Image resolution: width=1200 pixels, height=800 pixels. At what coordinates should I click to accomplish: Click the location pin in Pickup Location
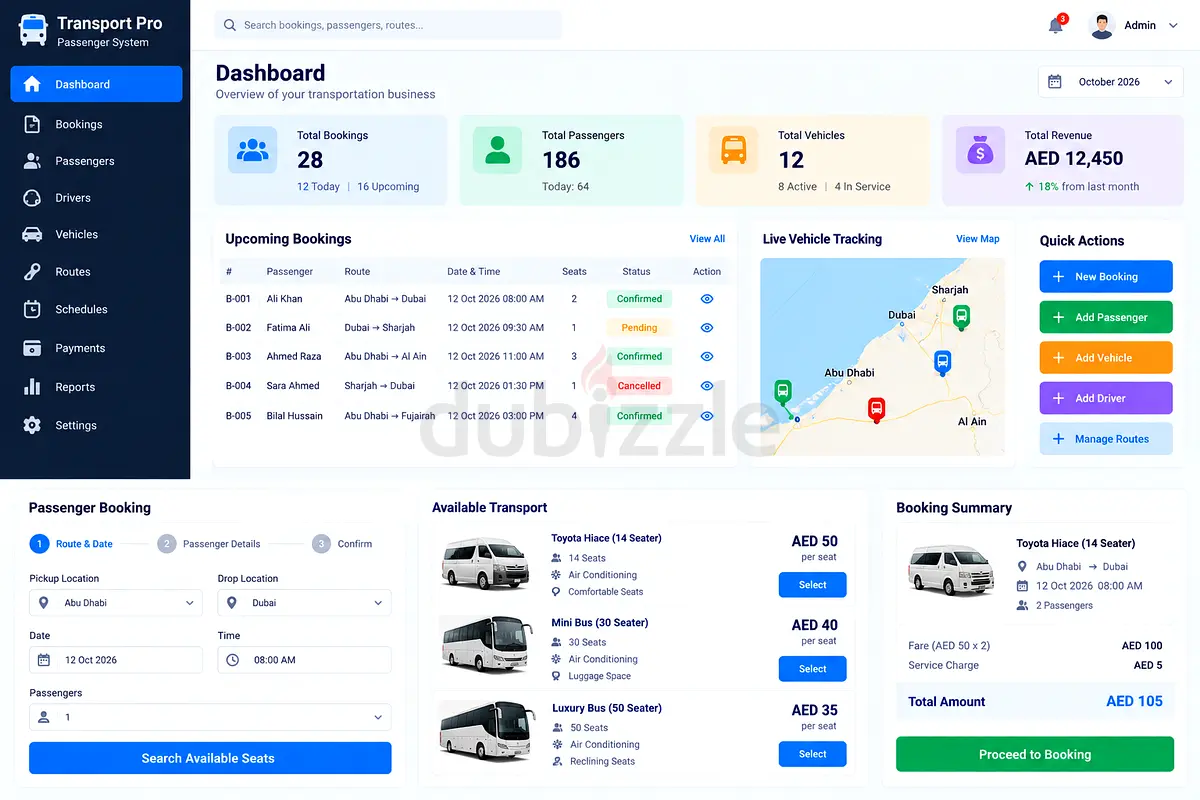43,603
